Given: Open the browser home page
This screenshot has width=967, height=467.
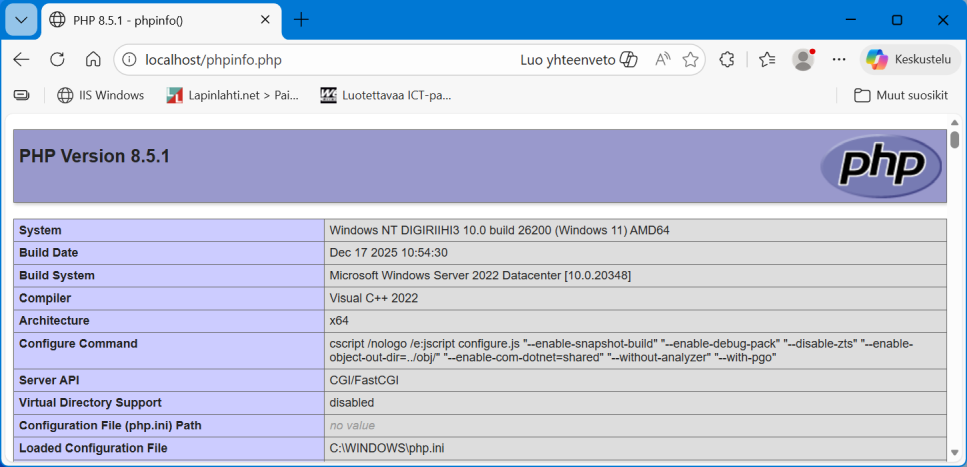Looking at the screenshot, I should tap(93, 59).
